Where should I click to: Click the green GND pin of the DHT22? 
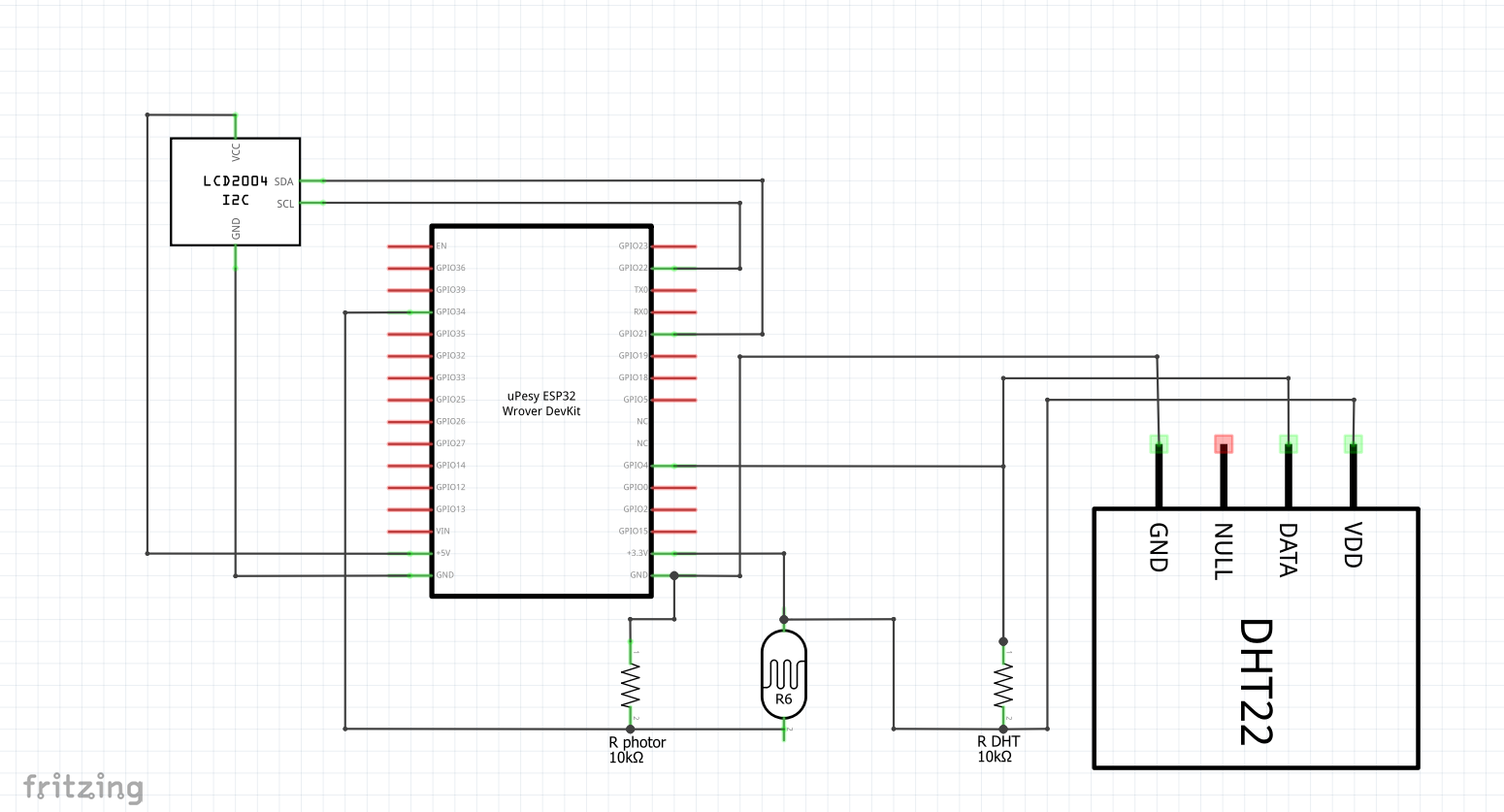1159,444
